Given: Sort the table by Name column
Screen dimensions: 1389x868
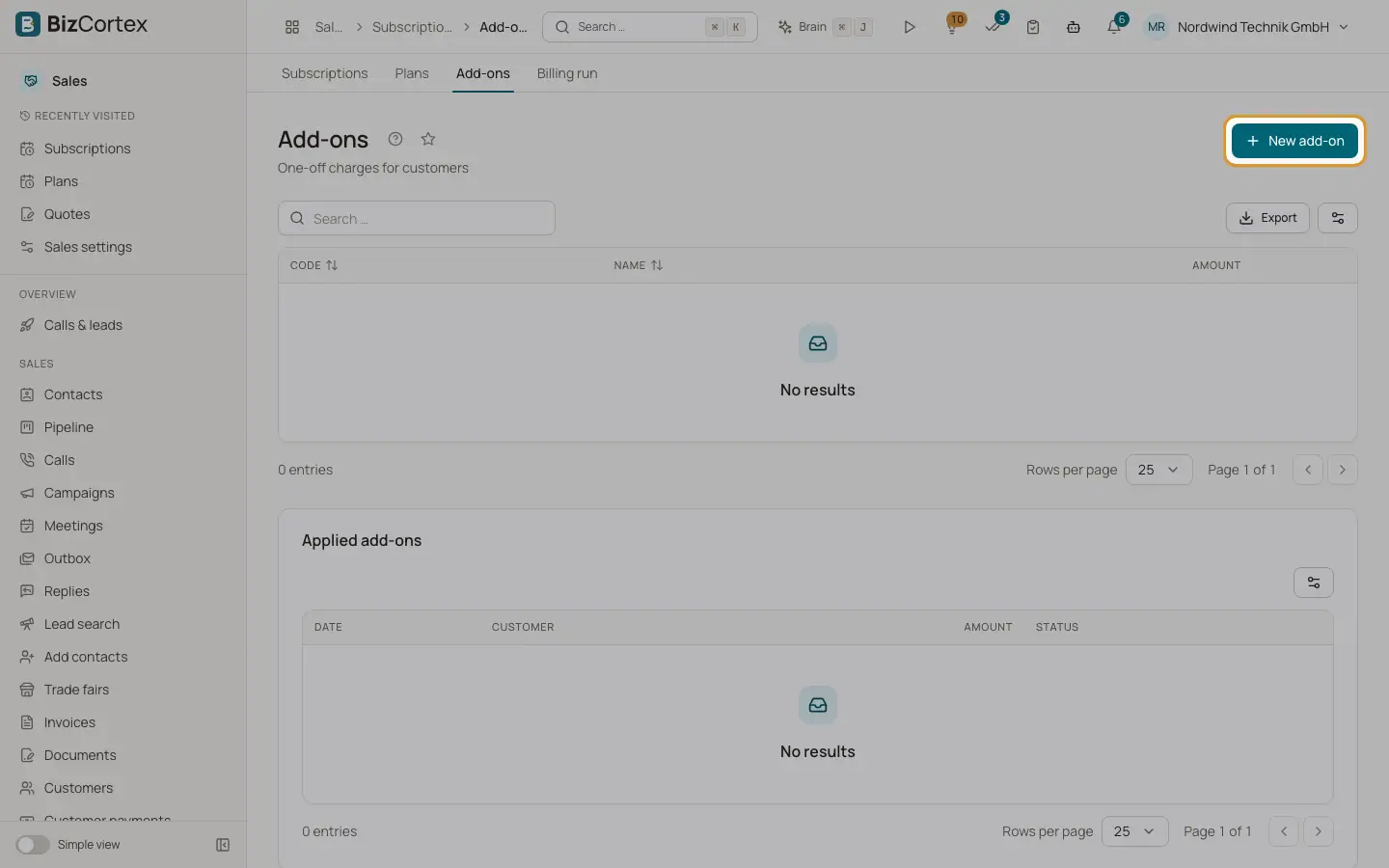Looking at the screenshot, I should (x=639, y=265).
